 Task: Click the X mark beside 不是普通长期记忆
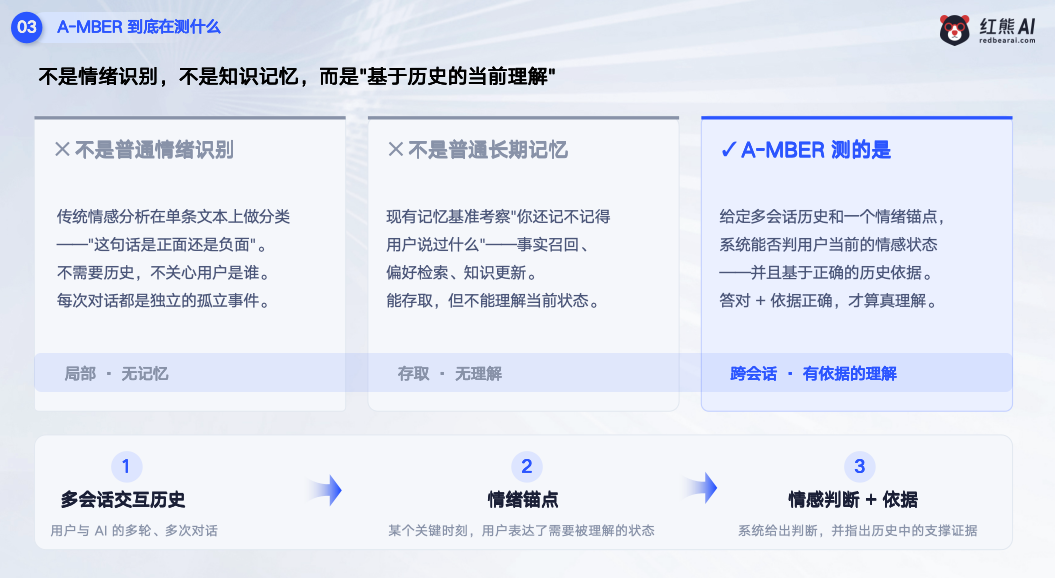pyautogui.click(x=396, y=149)
